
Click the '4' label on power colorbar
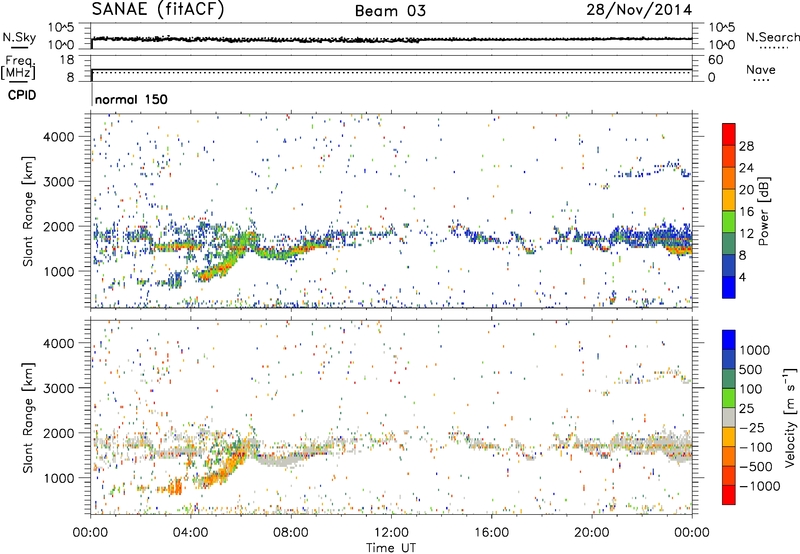point(742,277)
